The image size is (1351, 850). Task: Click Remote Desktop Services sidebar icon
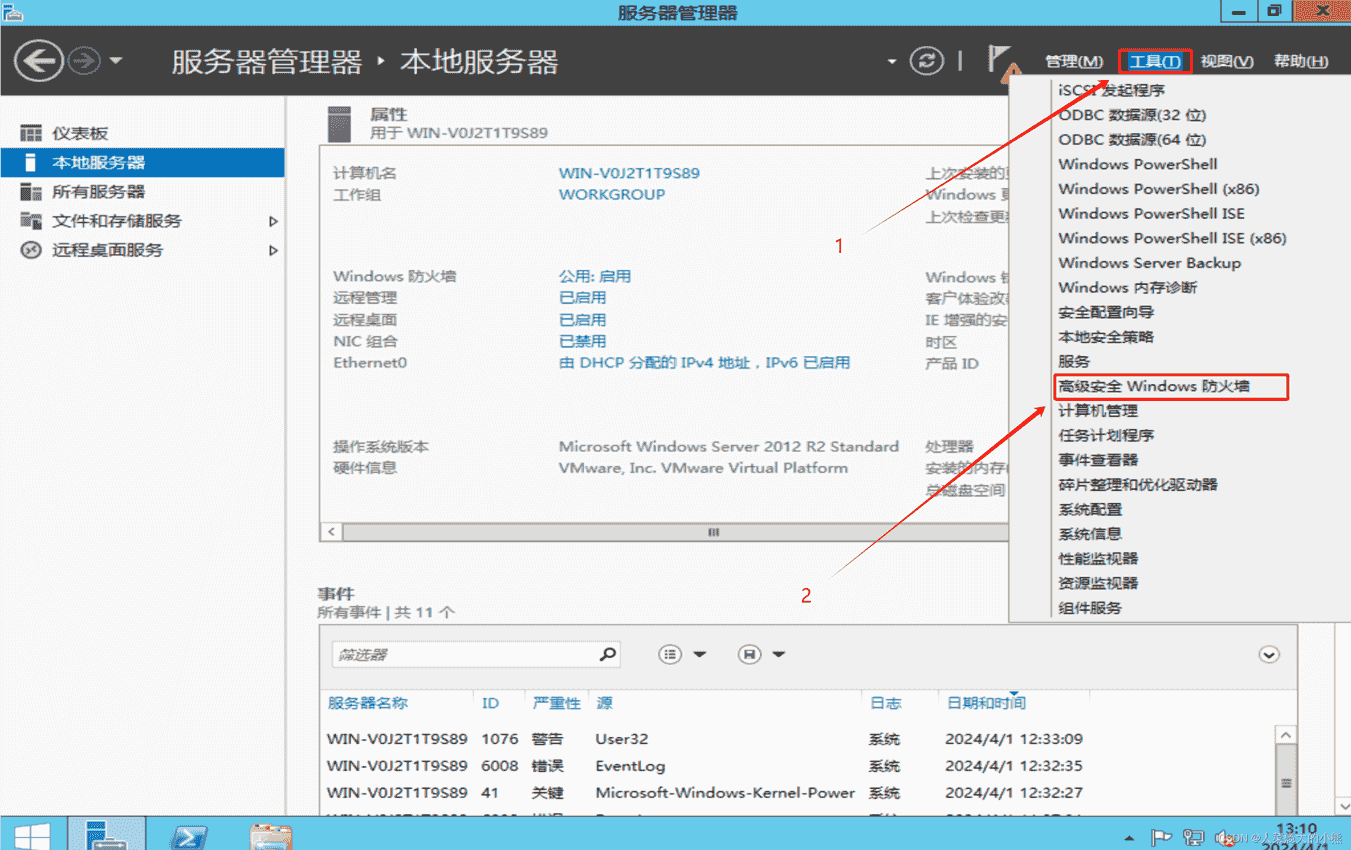click(31, 250)
